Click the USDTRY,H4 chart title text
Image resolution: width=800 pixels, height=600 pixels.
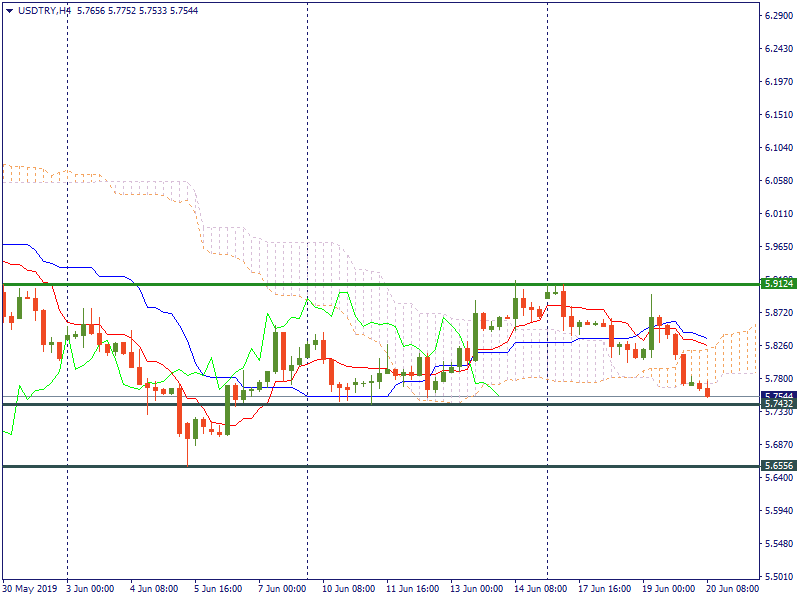point(45,10)
